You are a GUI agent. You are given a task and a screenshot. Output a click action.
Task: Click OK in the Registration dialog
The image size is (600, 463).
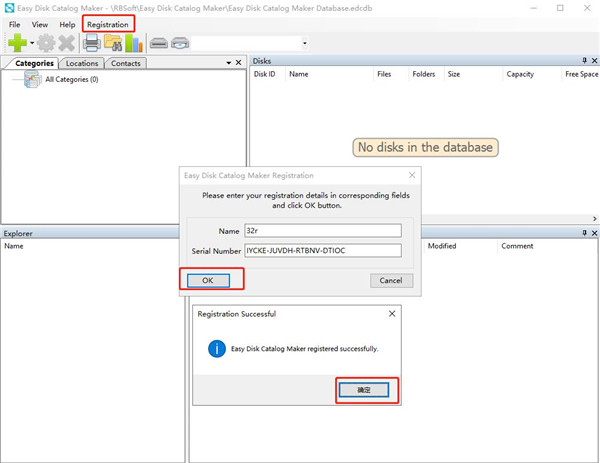click(208, 280)
